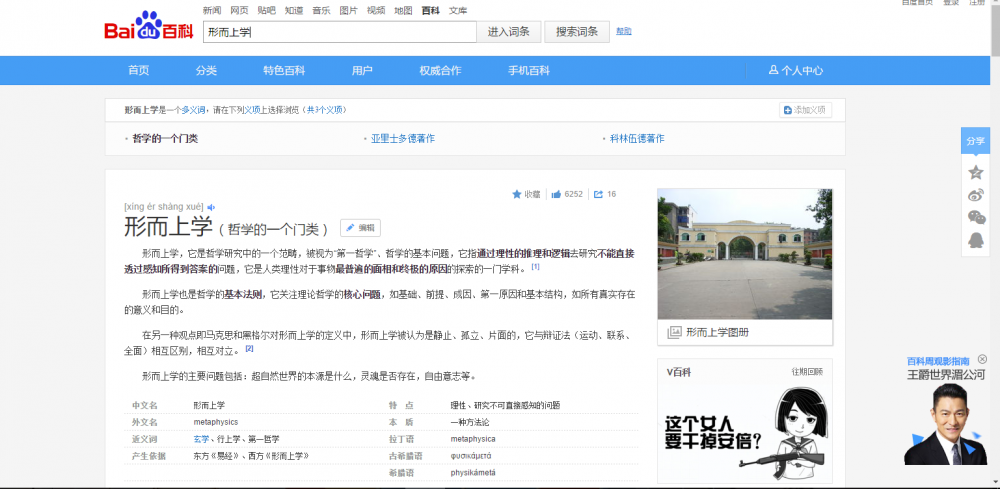This screenshot has height=489, width=1000.
Task: Play the pinyin pronunciation speaker icon
Action: (211, 207)
